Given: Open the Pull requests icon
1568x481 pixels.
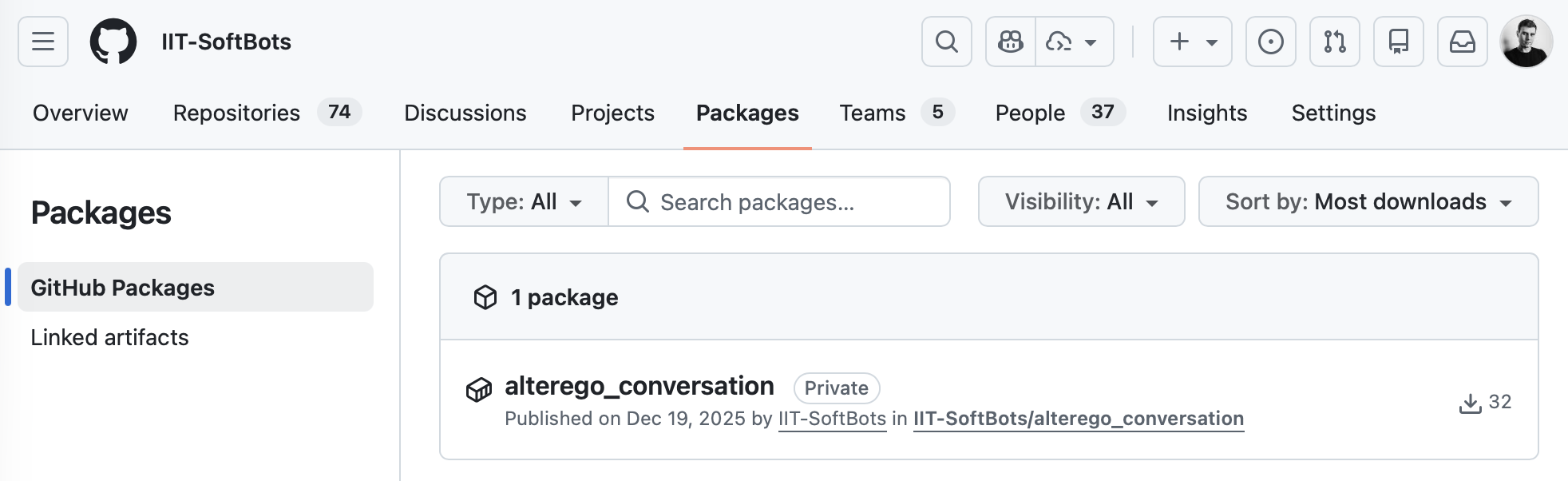Looking at the screenshot, I should pyautogui.click(x=1335, y=42).
